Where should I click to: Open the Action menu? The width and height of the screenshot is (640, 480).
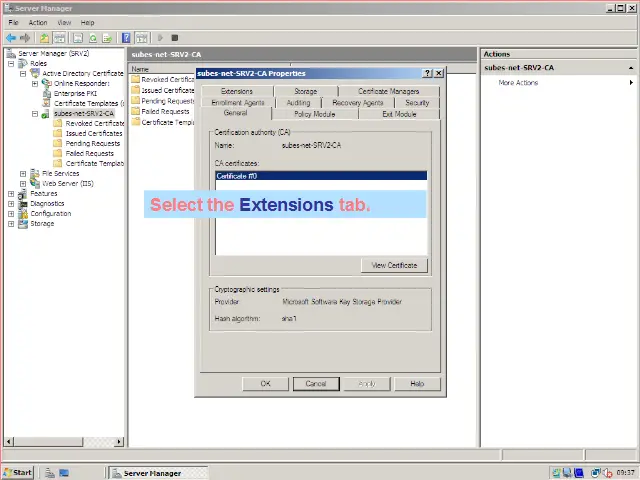37,22
